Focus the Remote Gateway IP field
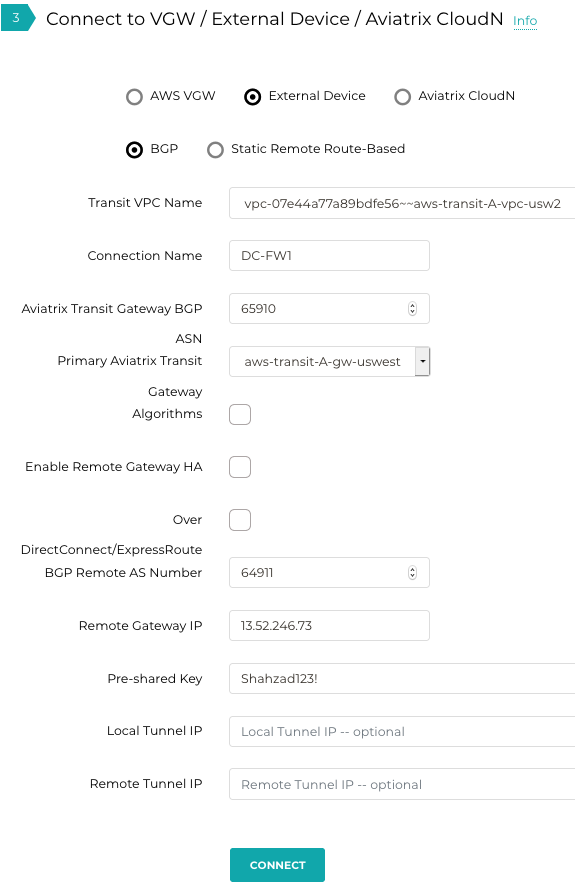This screenshot has width=575, height=888. click(329, 625)
